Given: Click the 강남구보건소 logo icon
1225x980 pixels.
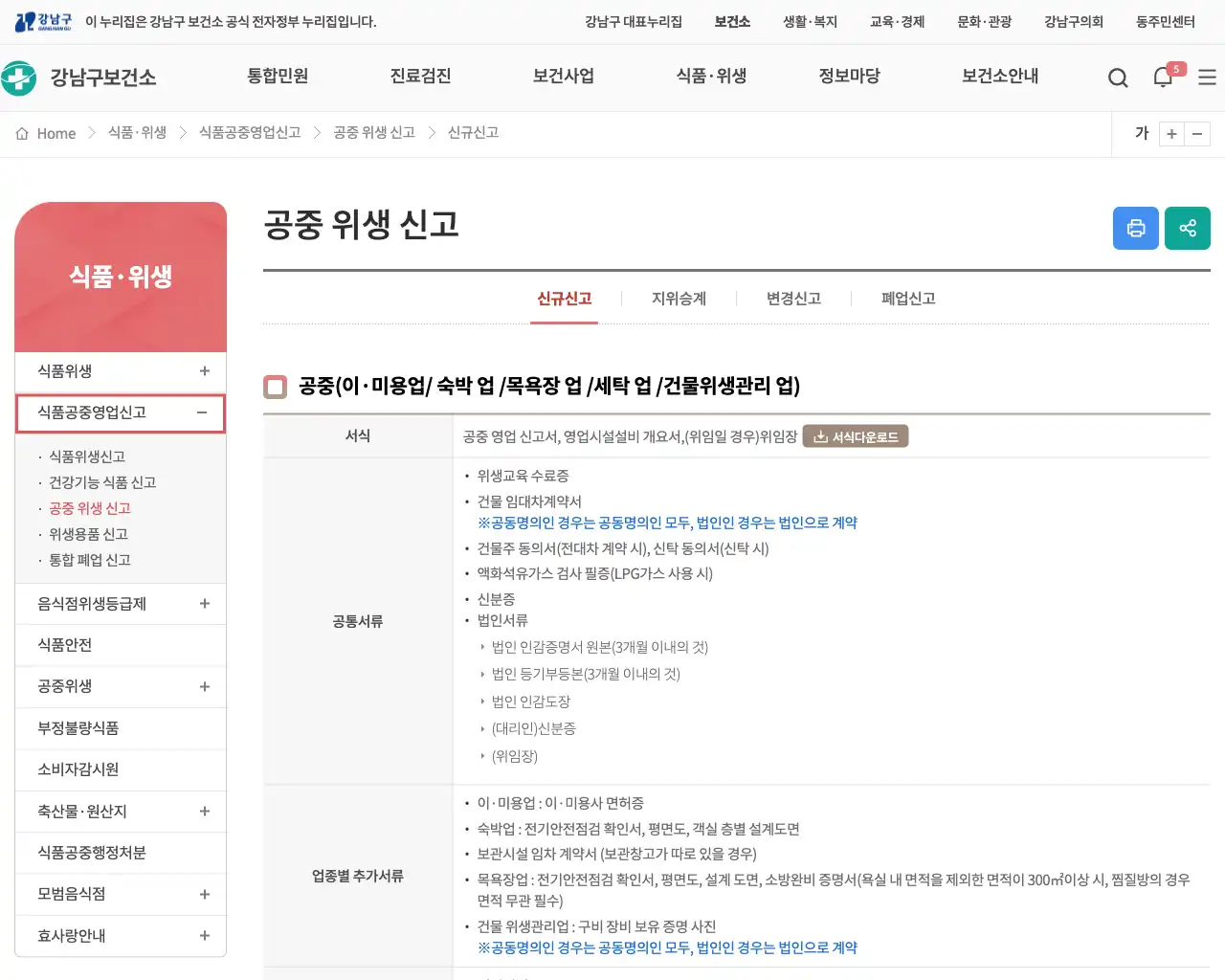Looking at the screenshot, I should (21, 77).
